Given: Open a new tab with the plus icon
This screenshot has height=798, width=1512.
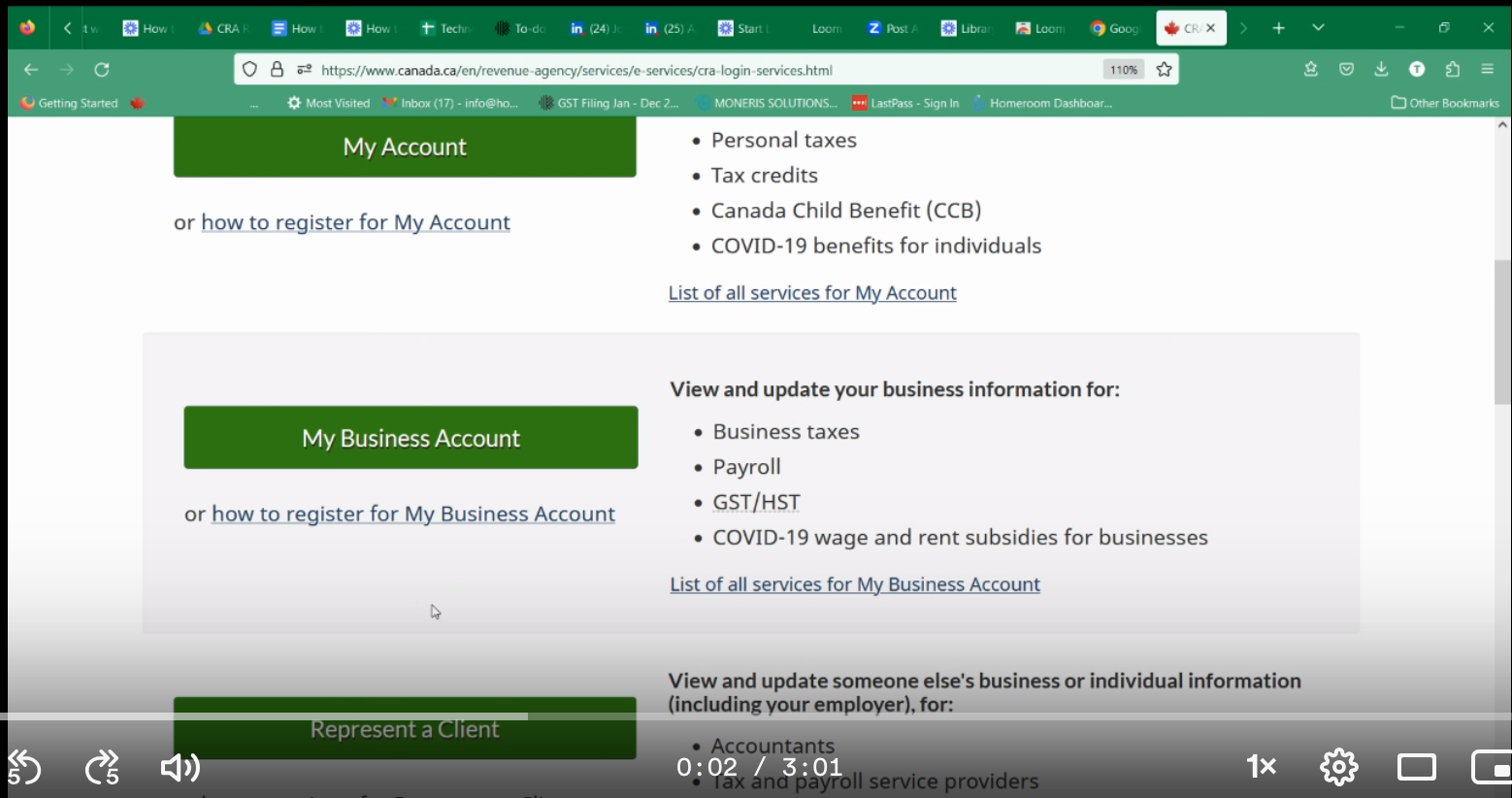Looking at the screenshot, I should pyautogui.click(x=1279, y=28).
